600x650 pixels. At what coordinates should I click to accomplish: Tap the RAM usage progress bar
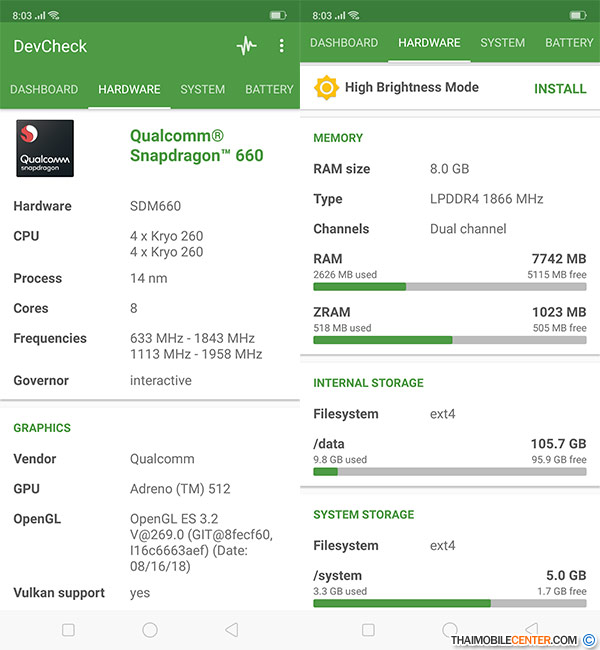[449, 286]
